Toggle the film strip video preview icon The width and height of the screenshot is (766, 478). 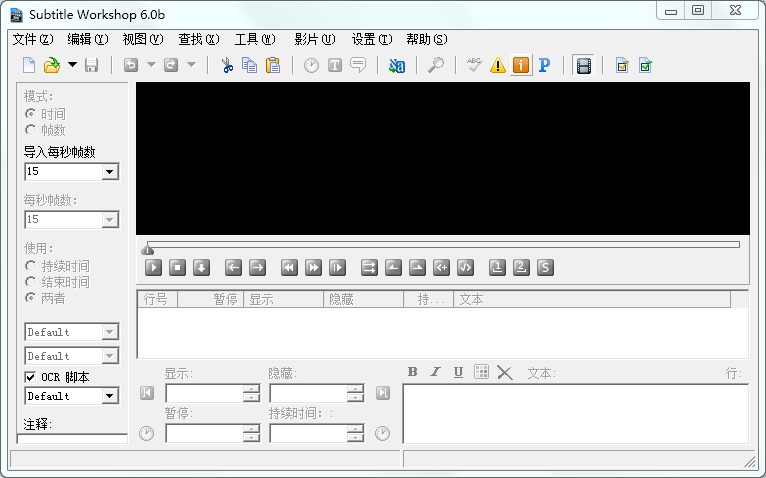click(584, 66)
